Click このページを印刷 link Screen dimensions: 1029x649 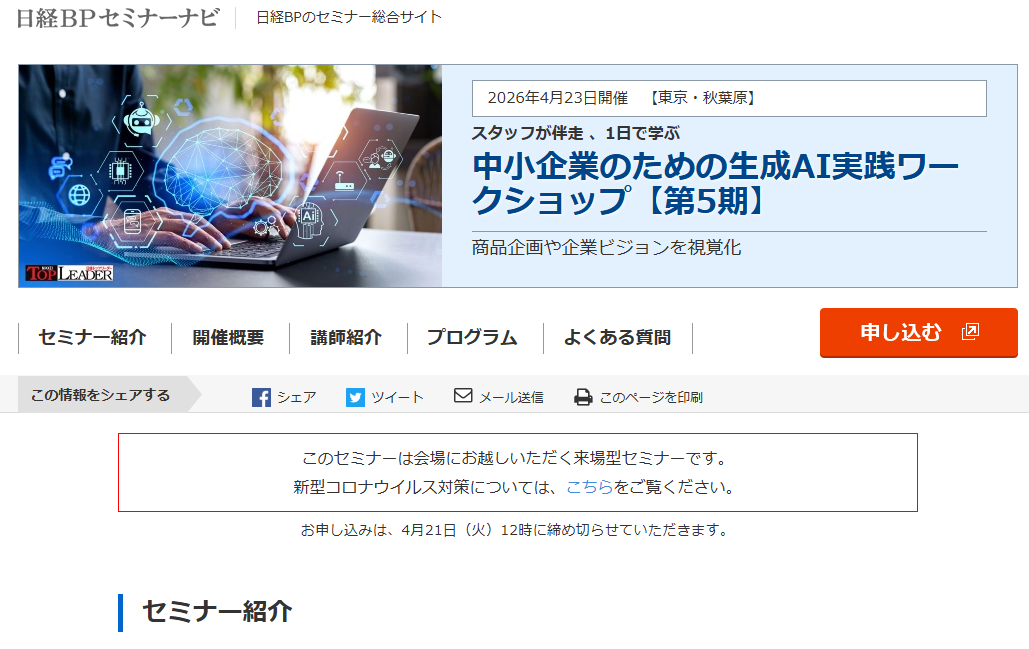point(651,397)
